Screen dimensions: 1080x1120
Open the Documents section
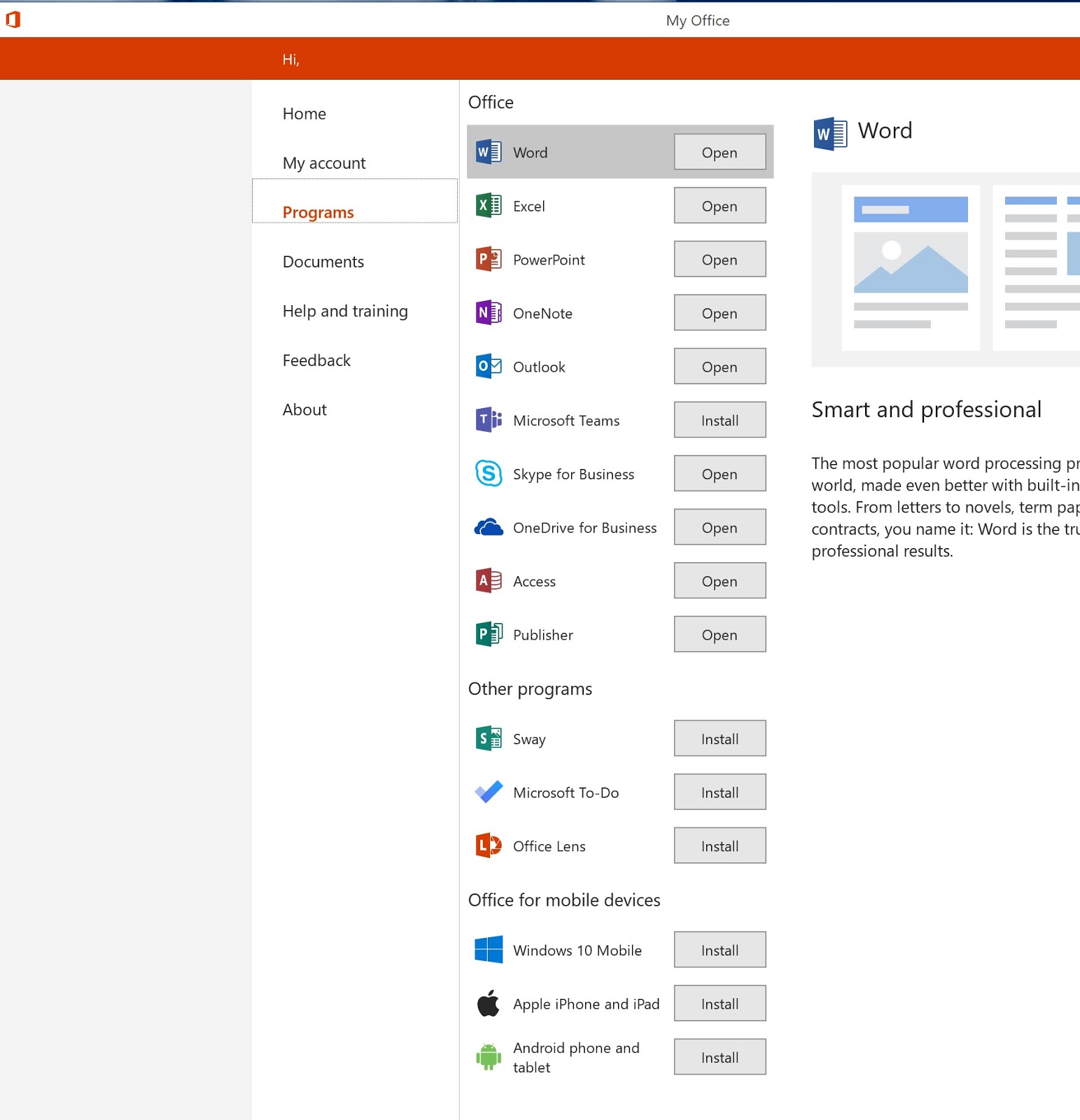coord(323,262)
